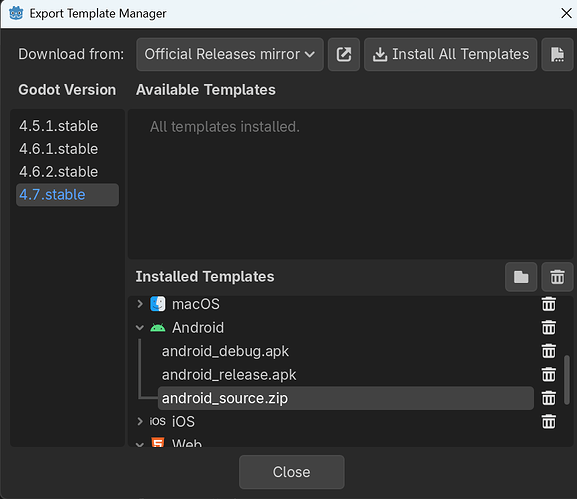The height and width of the screenshot is (499, 577).
Task: Expand the macOS template group
Action: [140, 304]
